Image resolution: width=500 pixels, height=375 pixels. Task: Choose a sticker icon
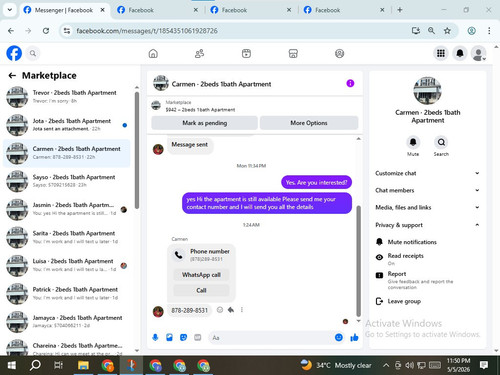click(x=183, y=338)
